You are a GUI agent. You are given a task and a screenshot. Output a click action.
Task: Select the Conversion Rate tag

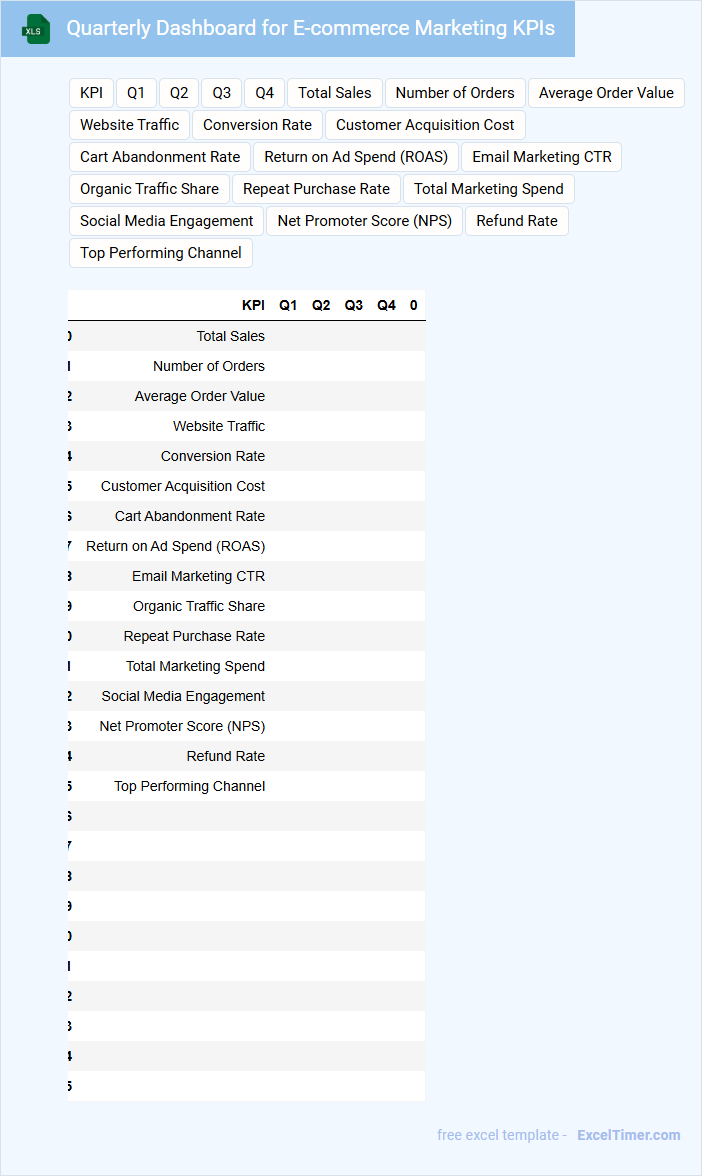click(257, 125)
